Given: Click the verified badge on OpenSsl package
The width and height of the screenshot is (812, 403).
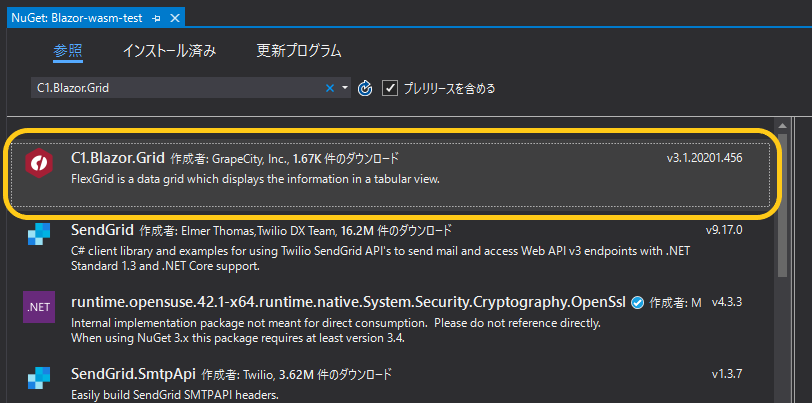Looking at the screenshot, I should tap(638, 302).
